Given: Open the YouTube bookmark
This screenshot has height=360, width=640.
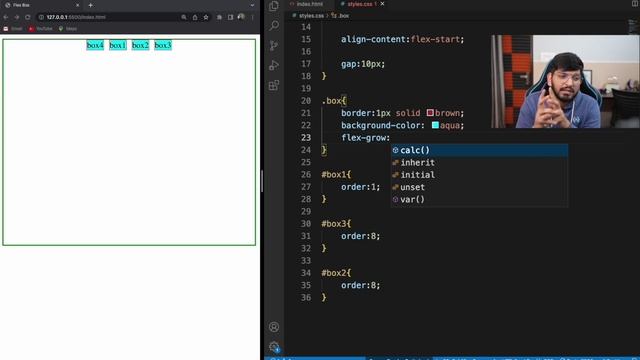Looking at the screenshot, I should tap(41, 29).
